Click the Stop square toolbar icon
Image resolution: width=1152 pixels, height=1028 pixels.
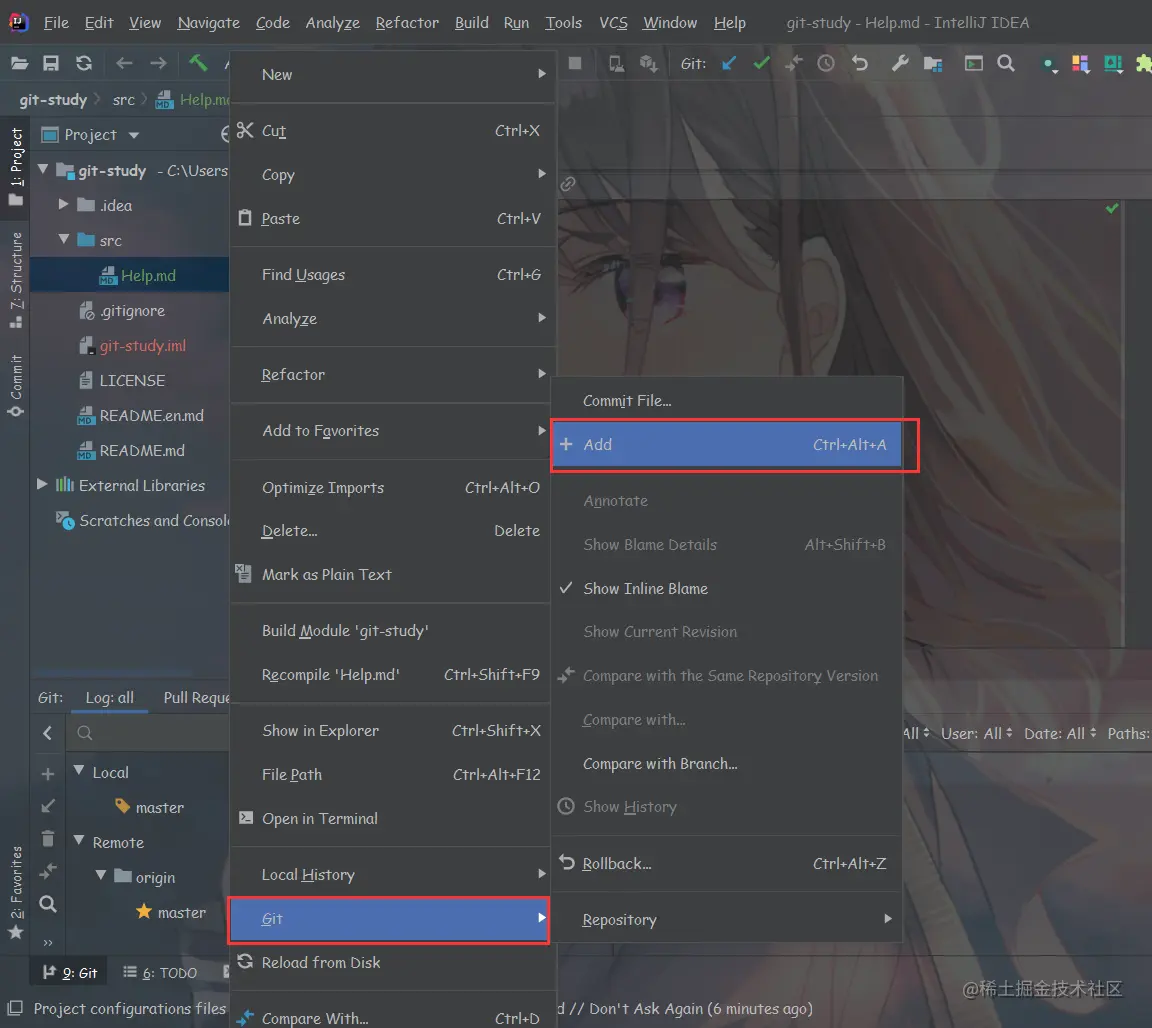point(575,64)
